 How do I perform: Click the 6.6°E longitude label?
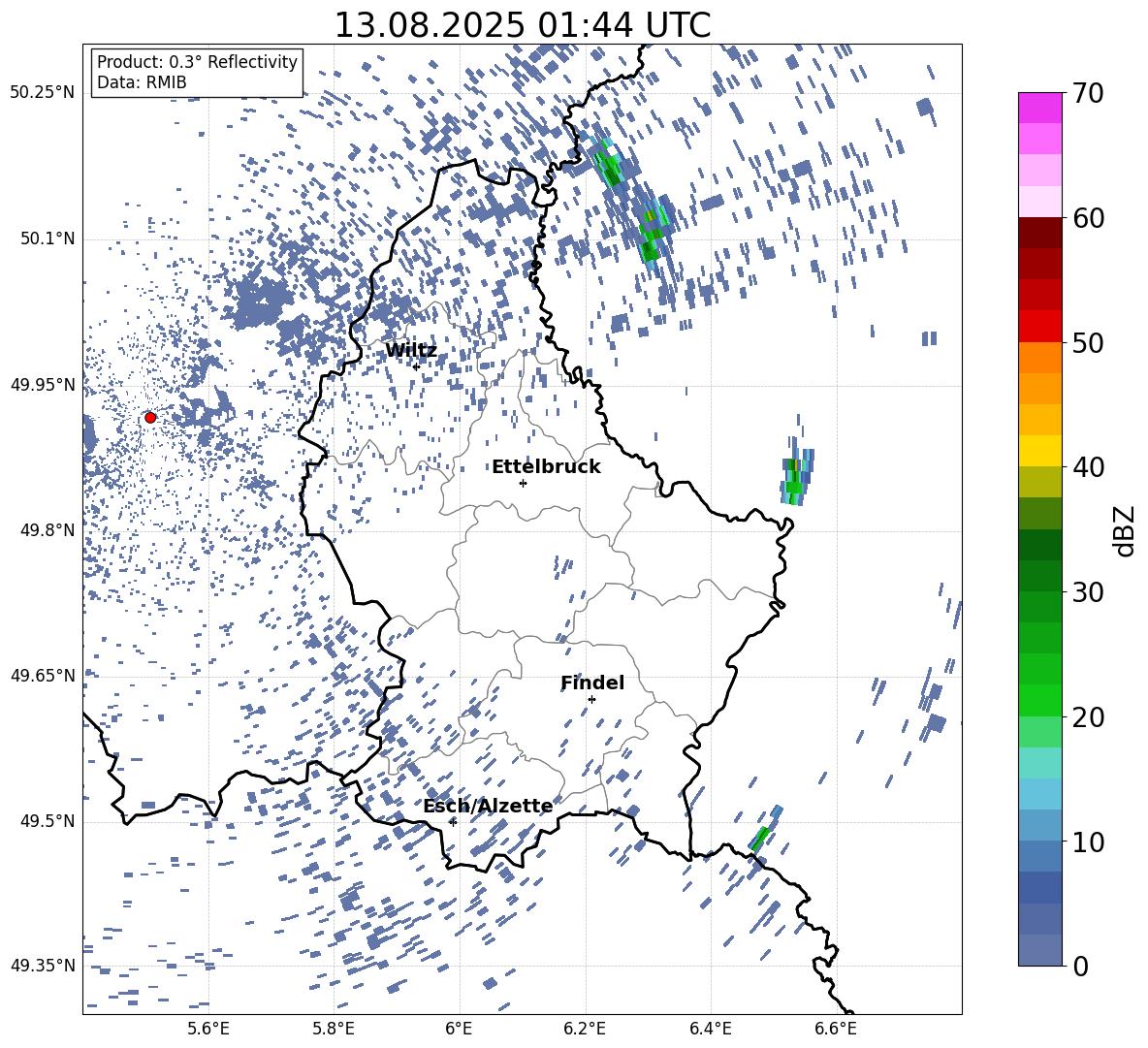click(x=836, y=1029)
